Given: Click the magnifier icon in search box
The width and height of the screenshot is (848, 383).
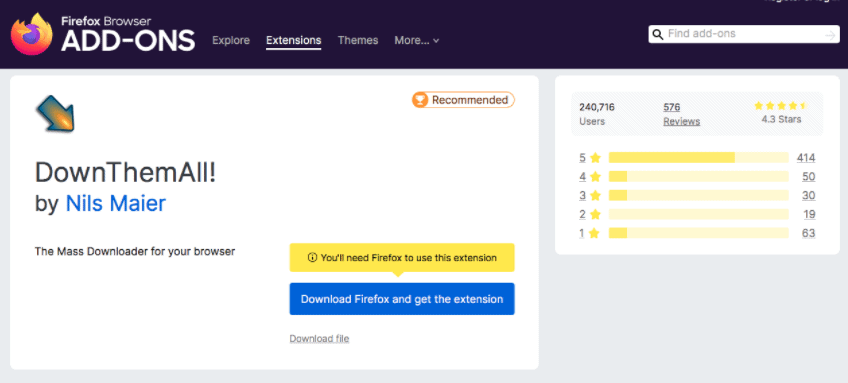Looking at the screenshot, I should point(658,34).
